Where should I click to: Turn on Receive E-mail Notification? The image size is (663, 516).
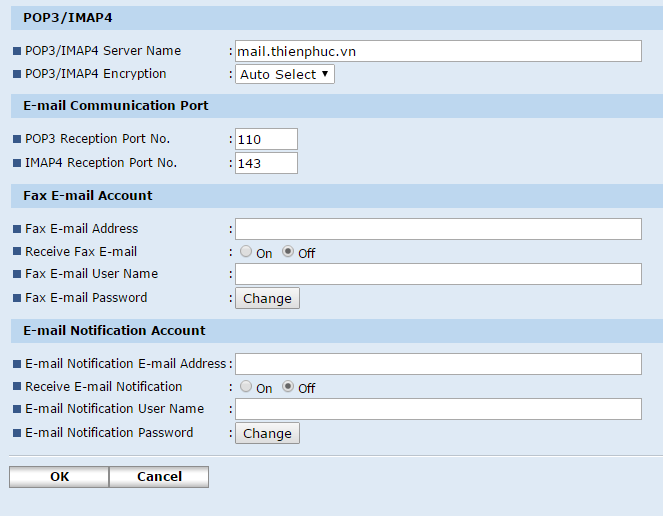coord(246,387)
